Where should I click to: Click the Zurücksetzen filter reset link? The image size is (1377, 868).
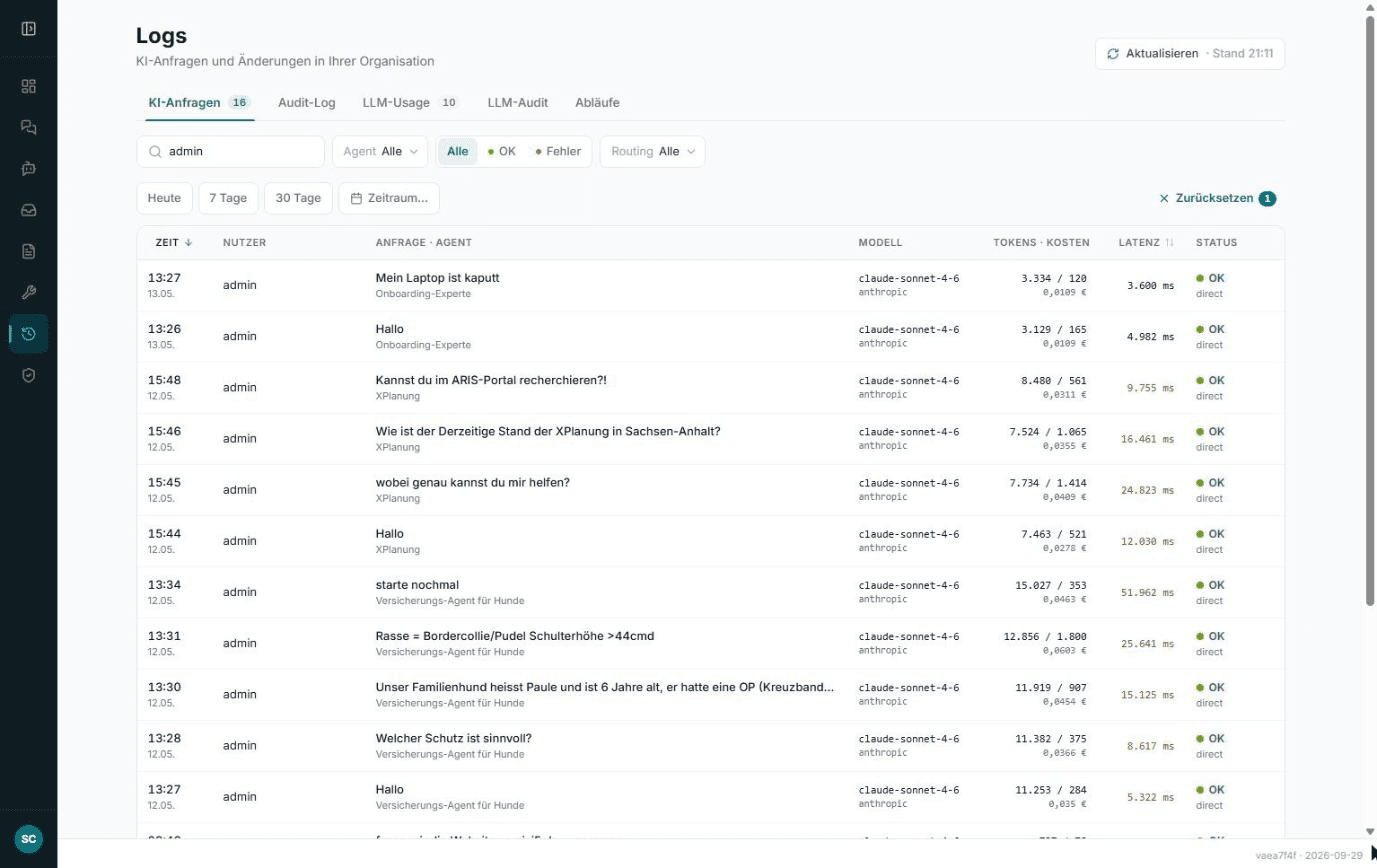pos(1217,198)
